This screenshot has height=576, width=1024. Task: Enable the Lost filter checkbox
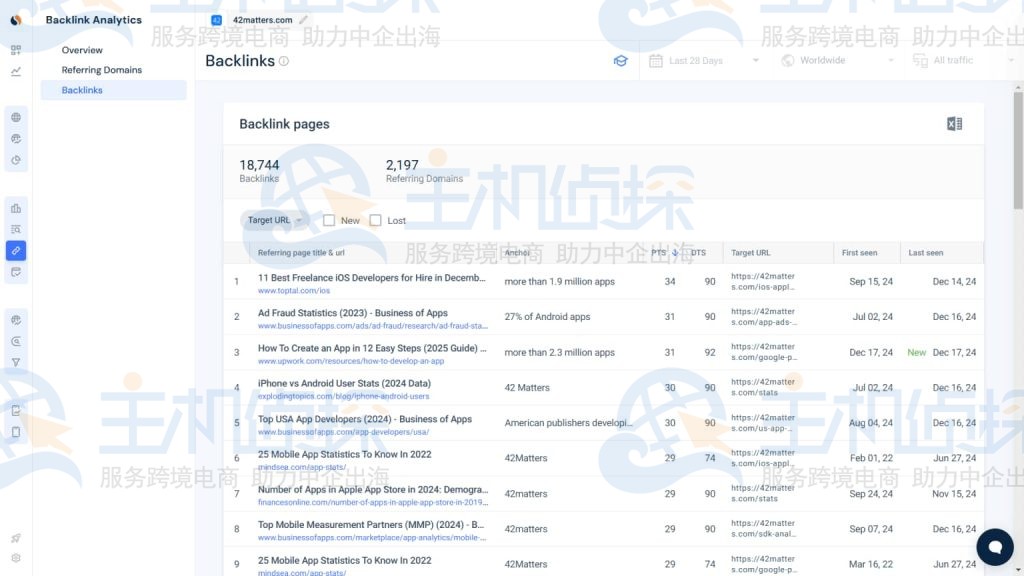375,220
